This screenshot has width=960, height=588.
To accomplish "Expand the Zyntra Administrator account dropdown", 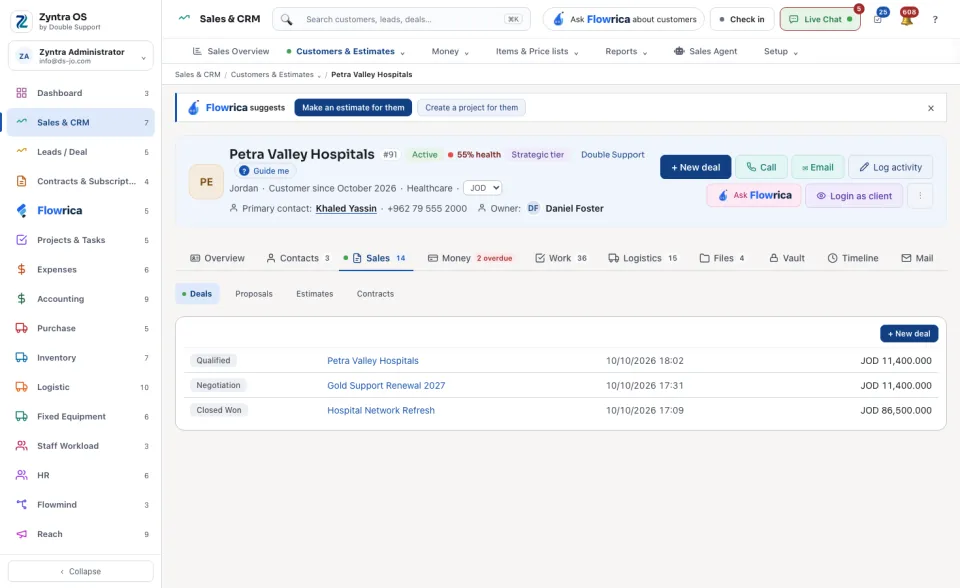I will [x=81, y=56].
